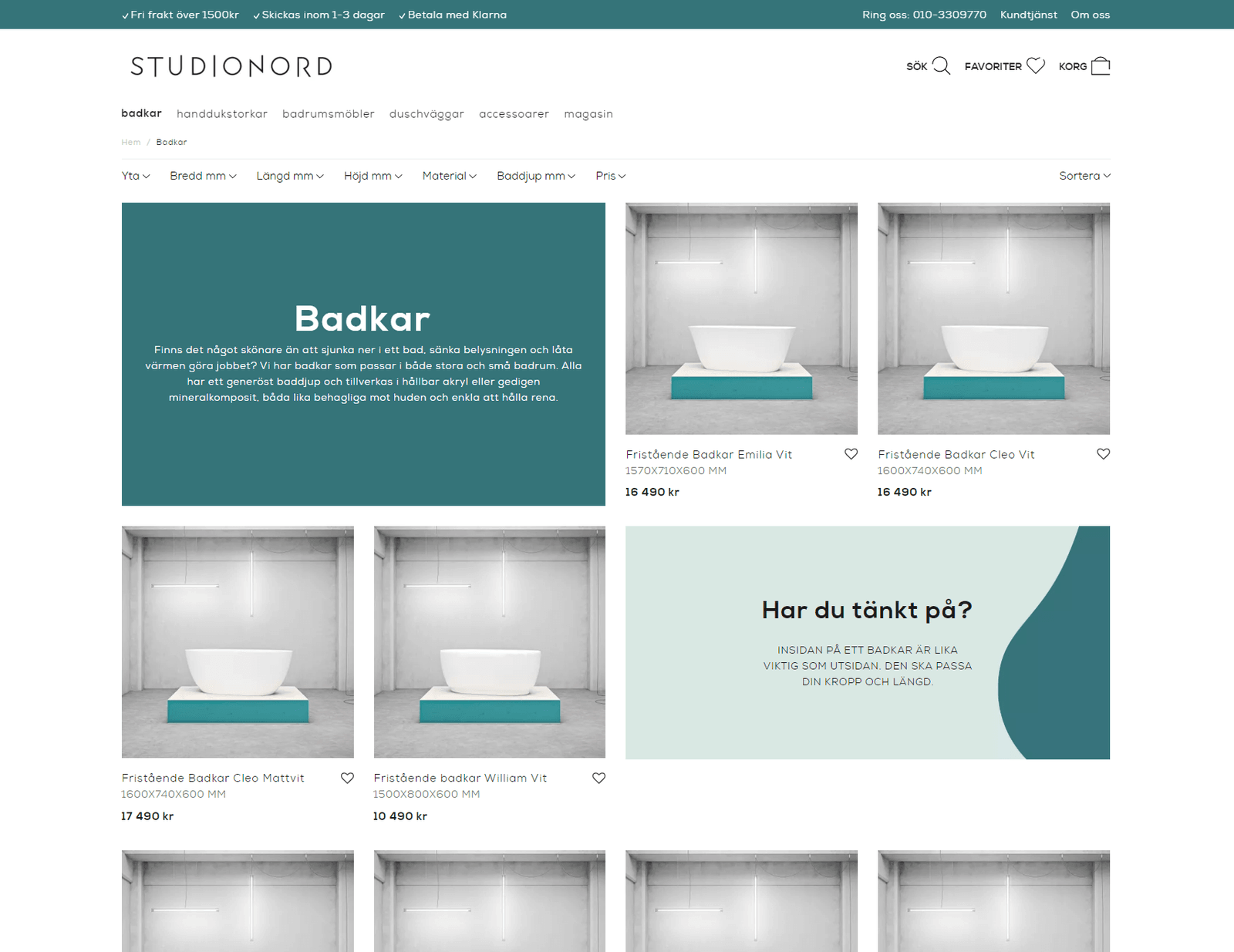The width and height of the screenshot is (1234, 952).
Task: Open the Om oss link
Action: (1091, 15)
